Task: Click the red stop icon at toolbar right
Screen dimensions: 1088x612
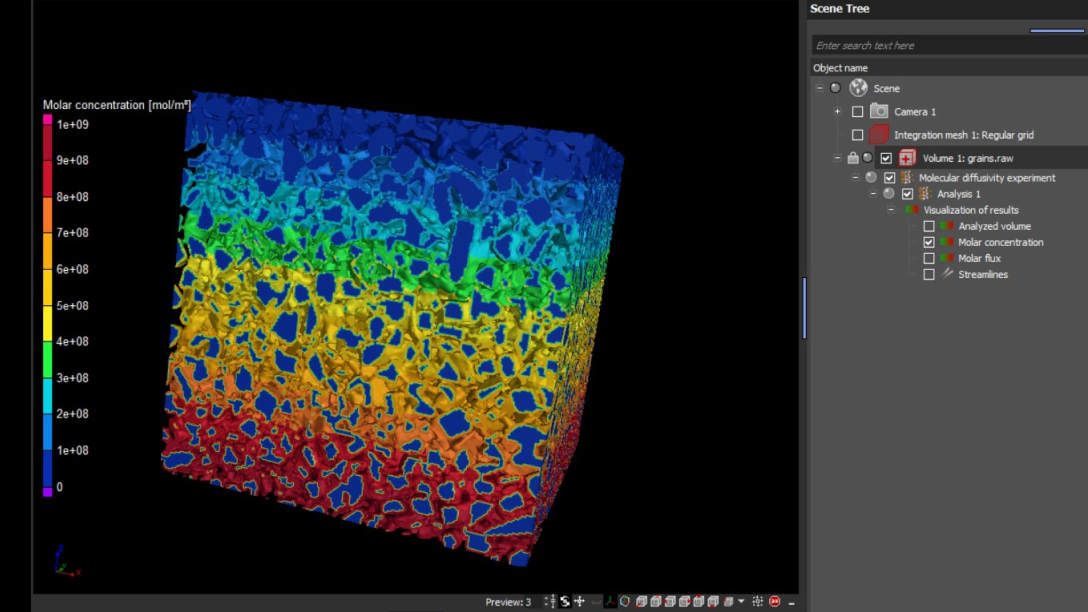Action: click(x=774, y=601)
